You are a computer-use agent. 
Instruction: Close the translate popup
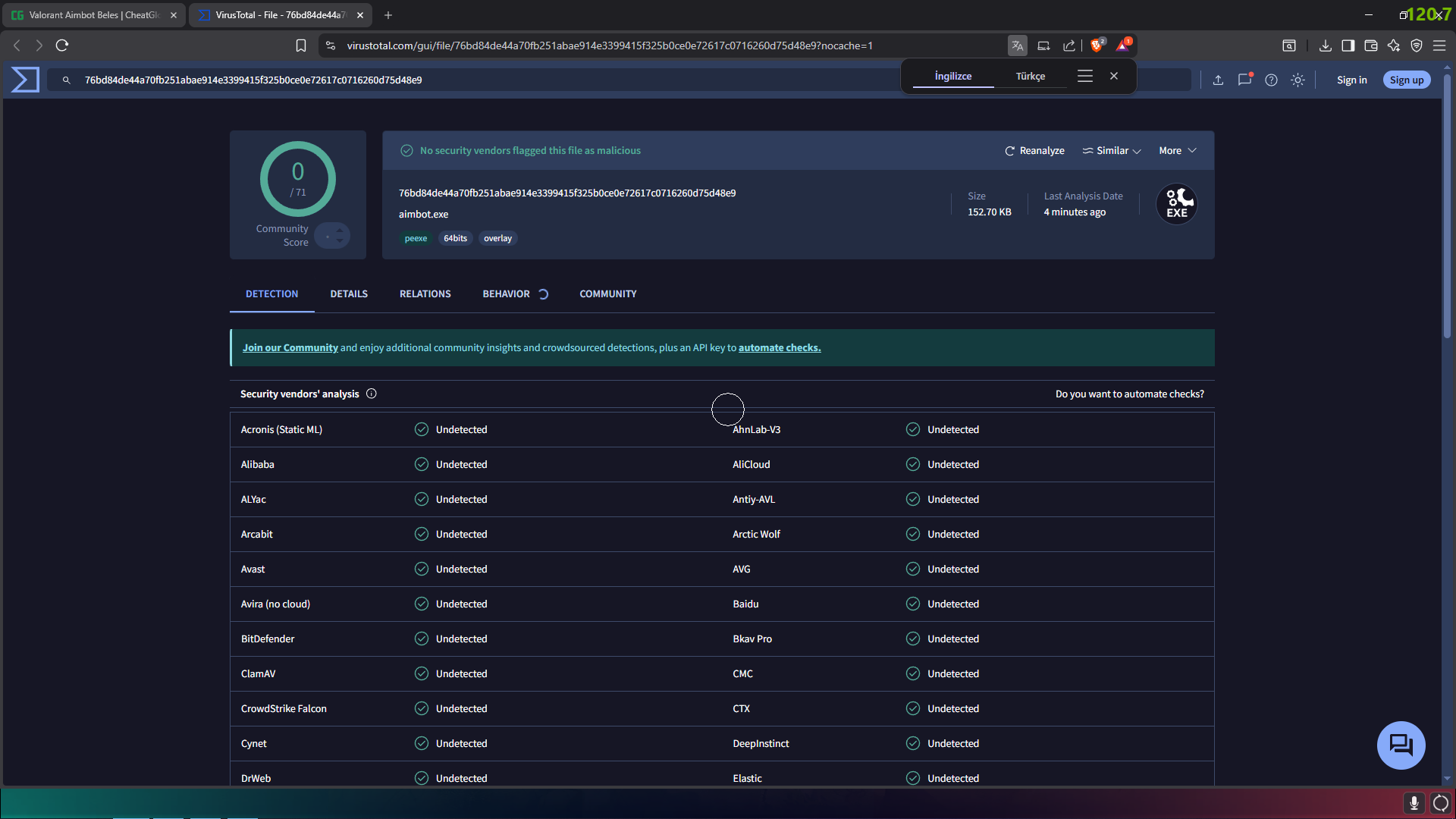[x=1114, y=76]
